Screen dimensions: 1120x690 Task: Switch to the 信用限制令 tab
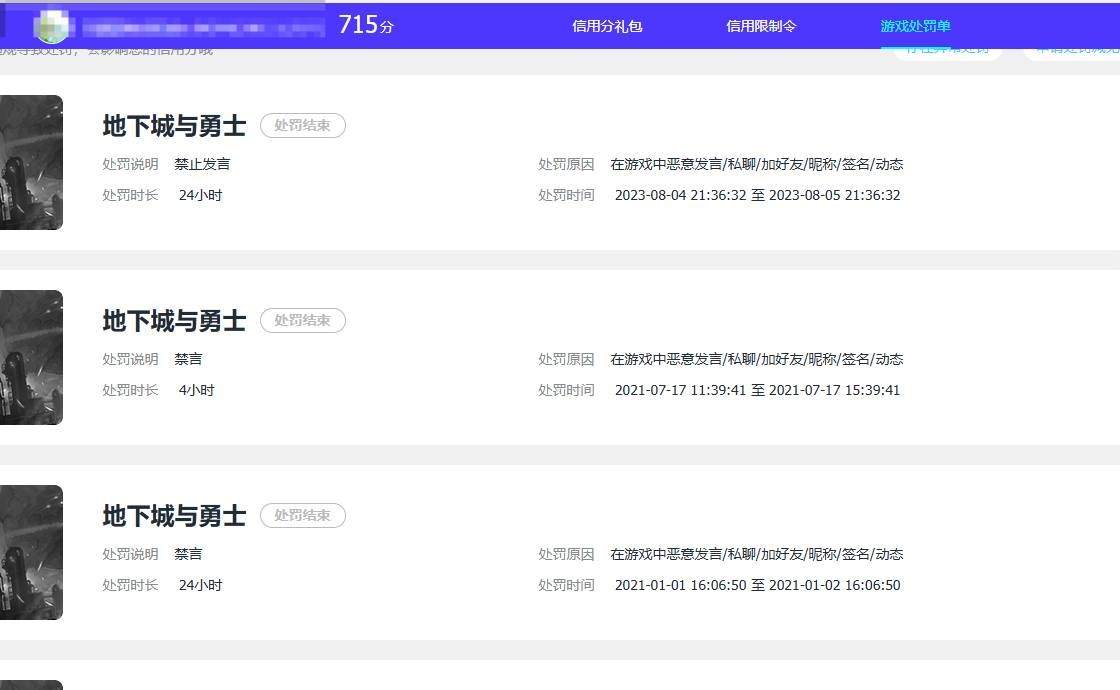tap(761, 26)
